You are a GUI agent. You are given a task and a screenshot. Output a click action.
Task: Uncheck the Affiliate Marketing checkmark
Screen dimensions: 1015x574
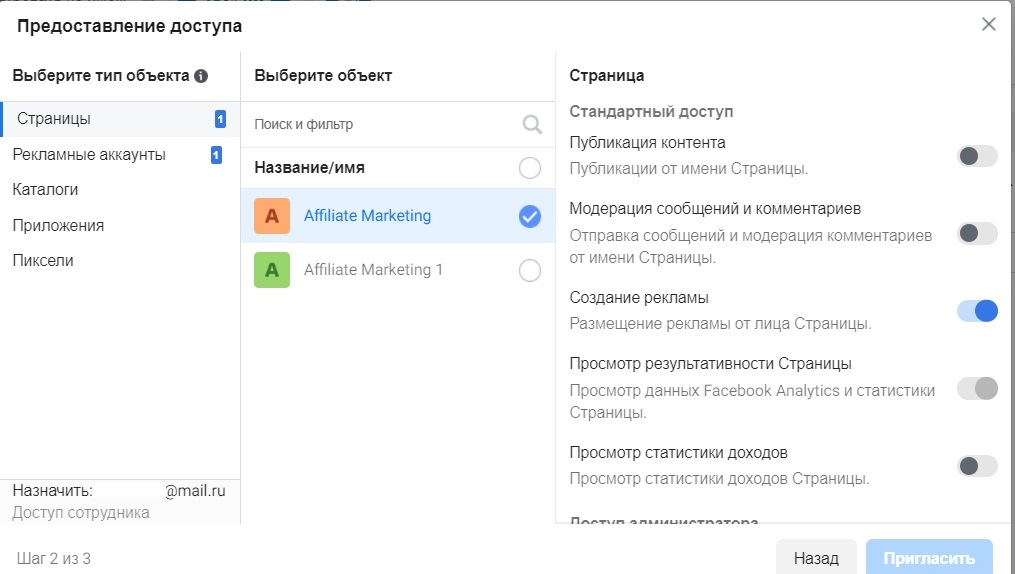click(530, 217)
